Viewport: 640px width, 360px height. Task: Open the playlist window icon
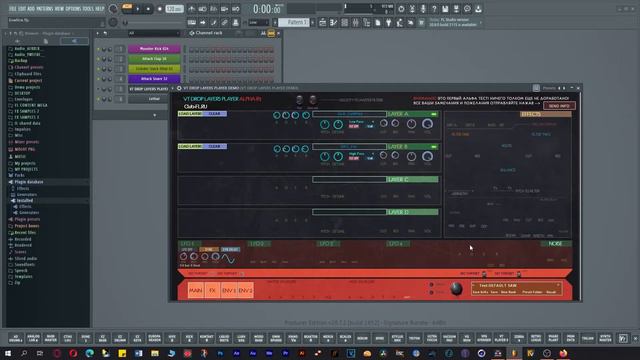[x=322, y=23]
